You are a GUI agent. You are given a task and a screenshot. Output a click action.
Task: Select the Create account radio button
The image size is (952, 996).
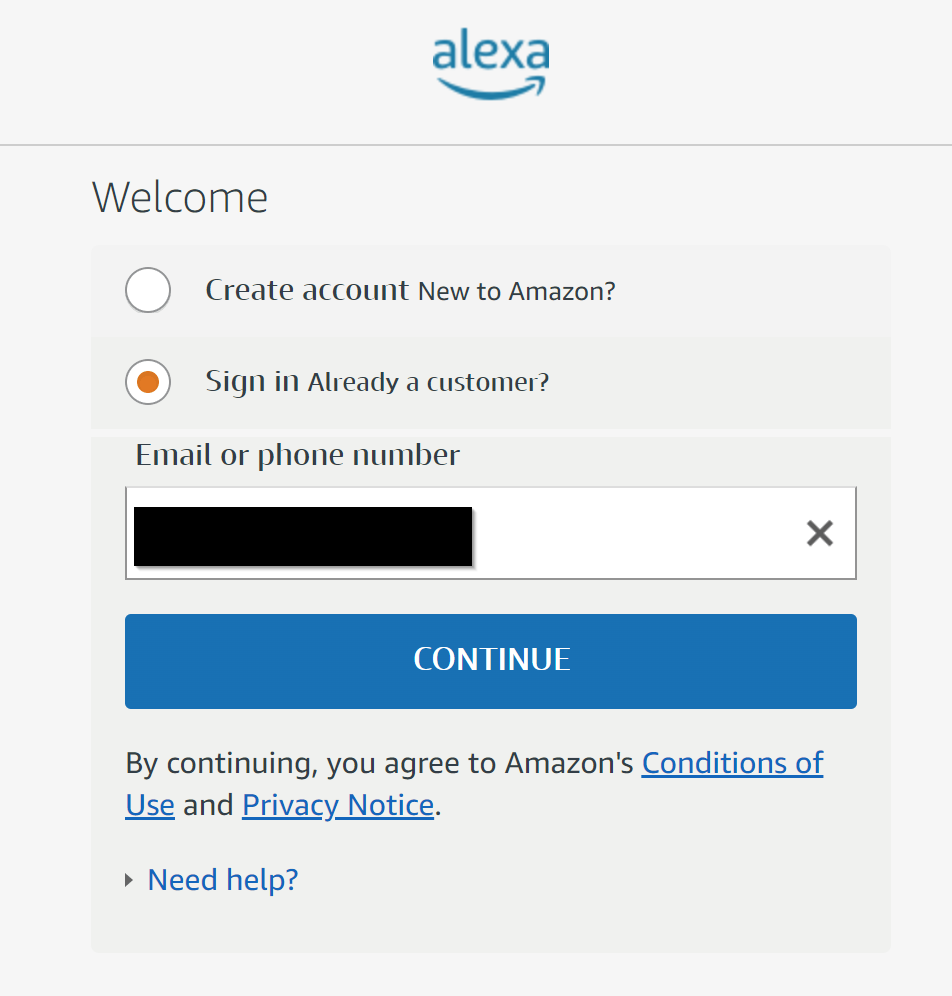[148, 291]
